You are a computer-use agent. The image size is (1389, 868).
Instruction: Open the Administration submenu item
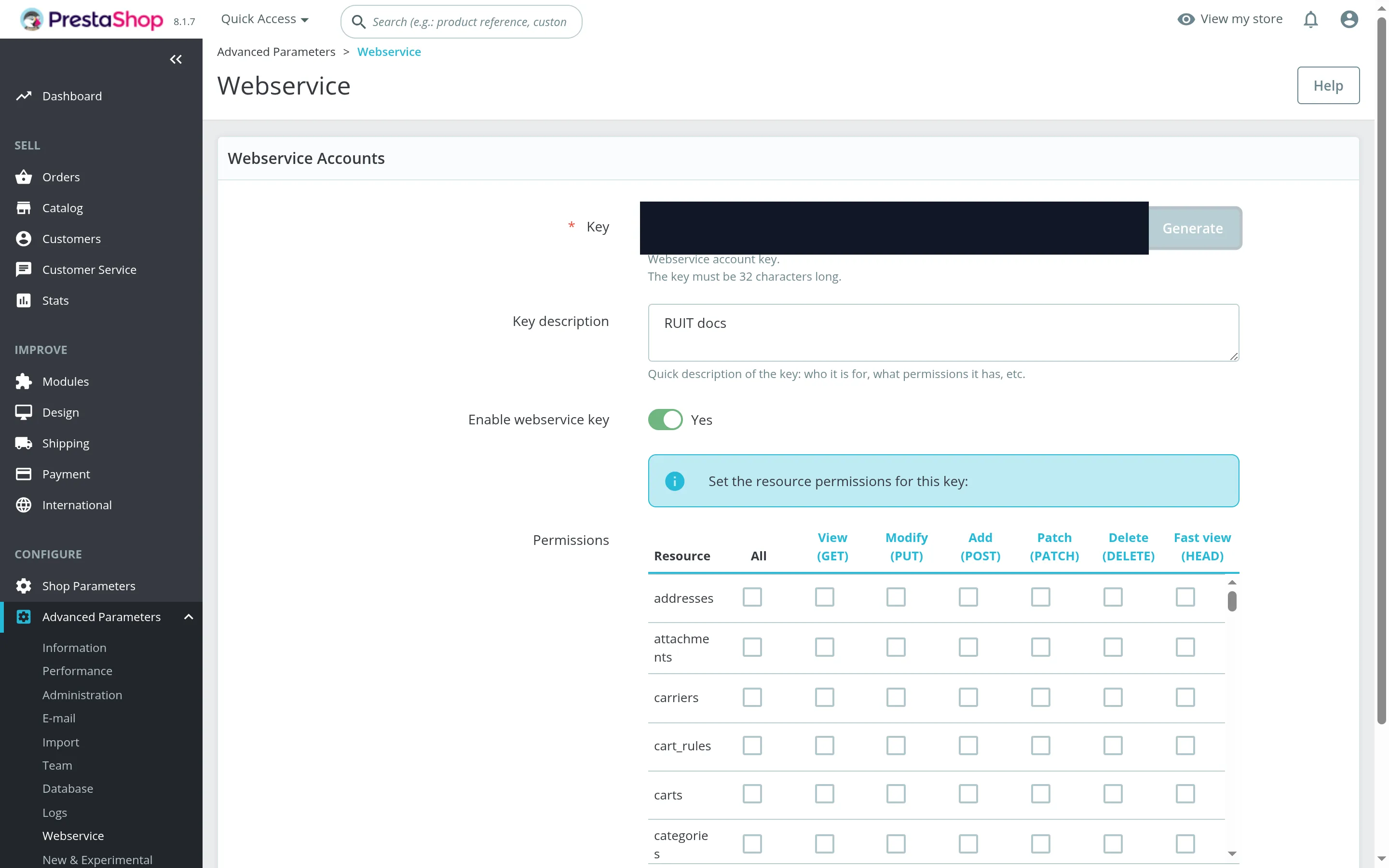pyautogui.click(x=82, y=695)
